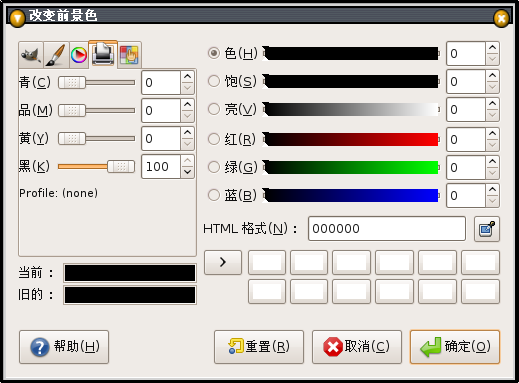
Task: Click the Yellow (Y) slider track
Action: pyautogui.click(x=97, y=138)
